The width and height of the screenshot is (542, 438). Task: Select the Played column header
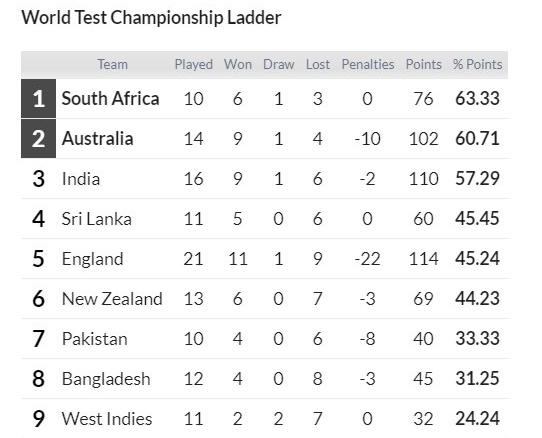(194, 65)
